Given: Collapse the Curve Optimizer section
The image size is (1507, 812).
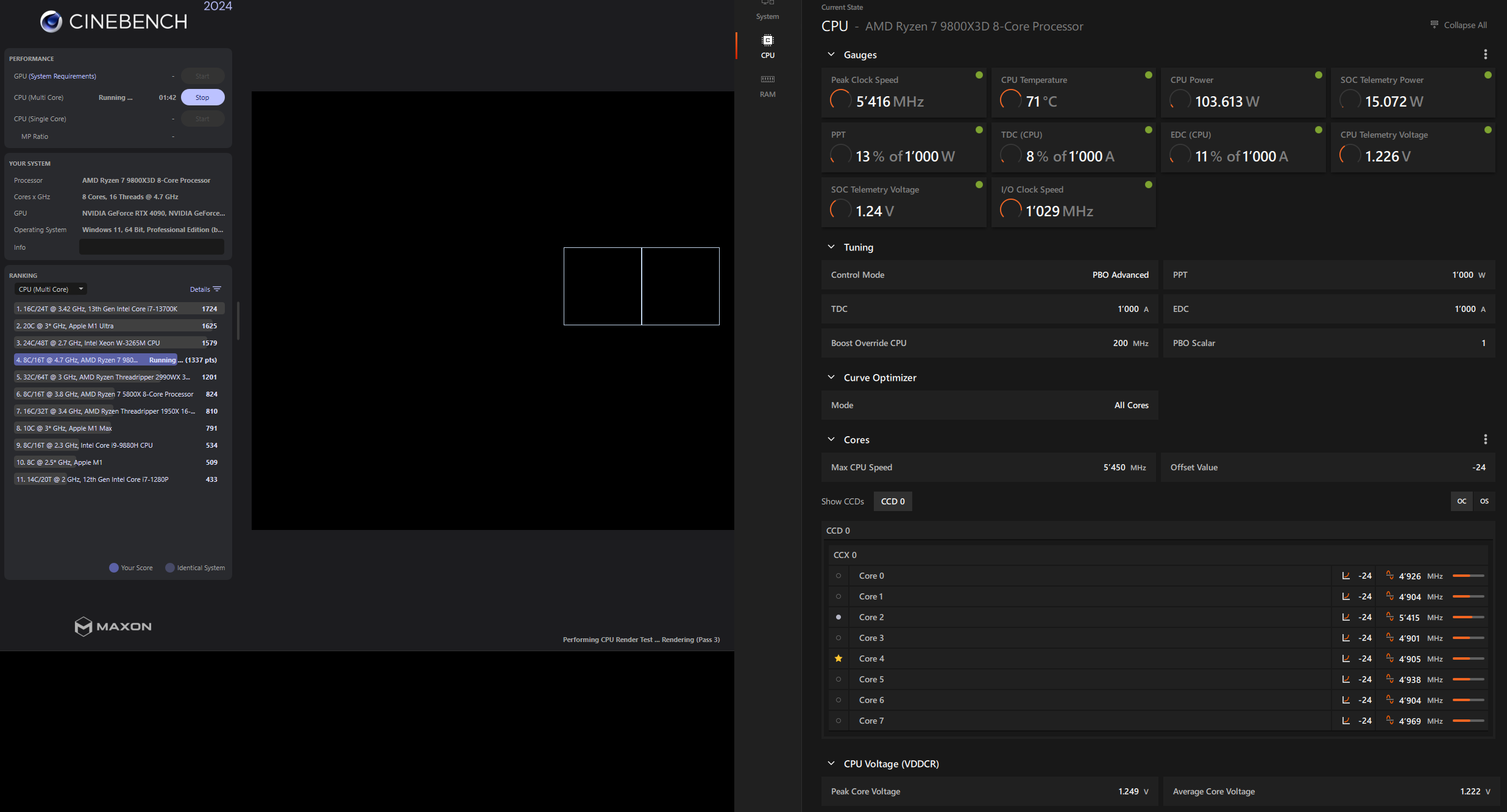Looking at the screenshot, I should coord(831,378).
